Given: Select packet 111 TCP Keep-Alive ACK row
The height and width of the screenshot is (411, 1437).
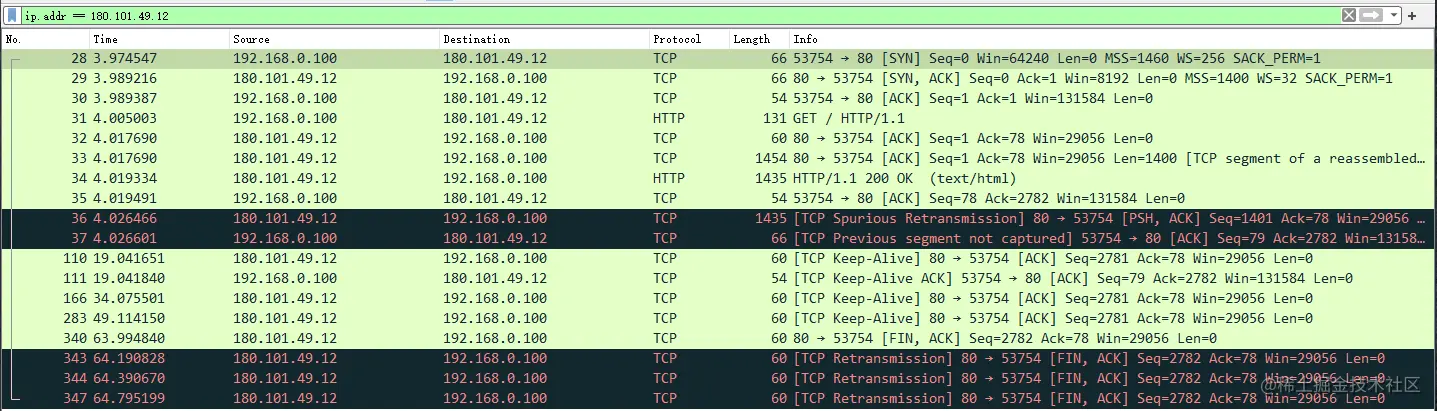Looking at the screenshot, I should [x=718, y=279].
